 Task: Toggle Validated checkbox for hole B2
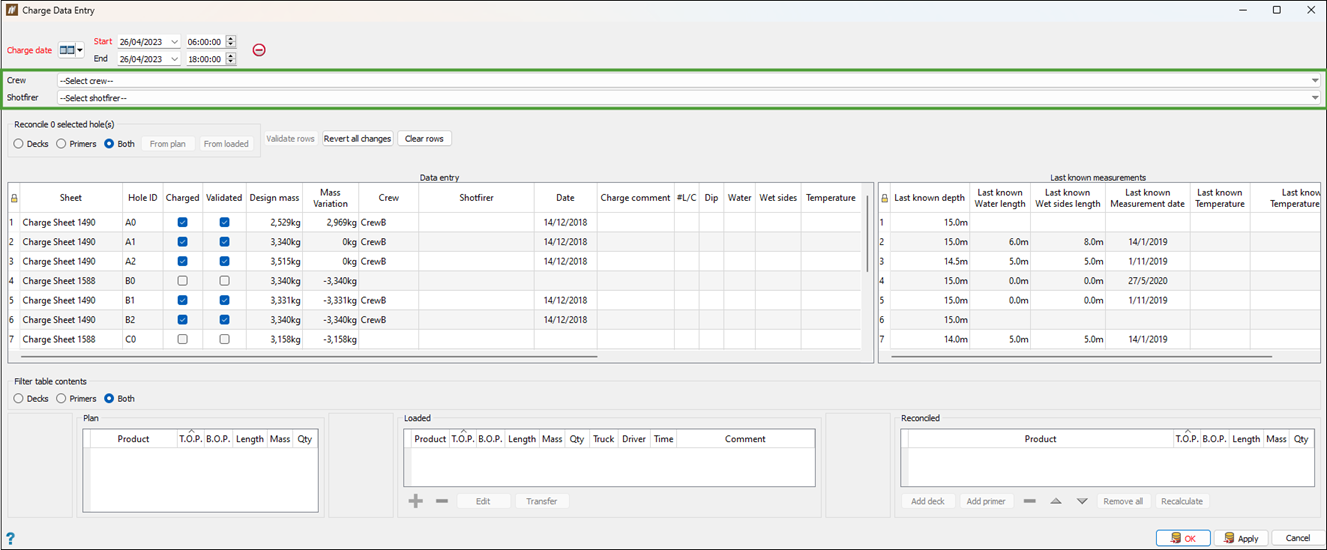click(x=224, y=320)
